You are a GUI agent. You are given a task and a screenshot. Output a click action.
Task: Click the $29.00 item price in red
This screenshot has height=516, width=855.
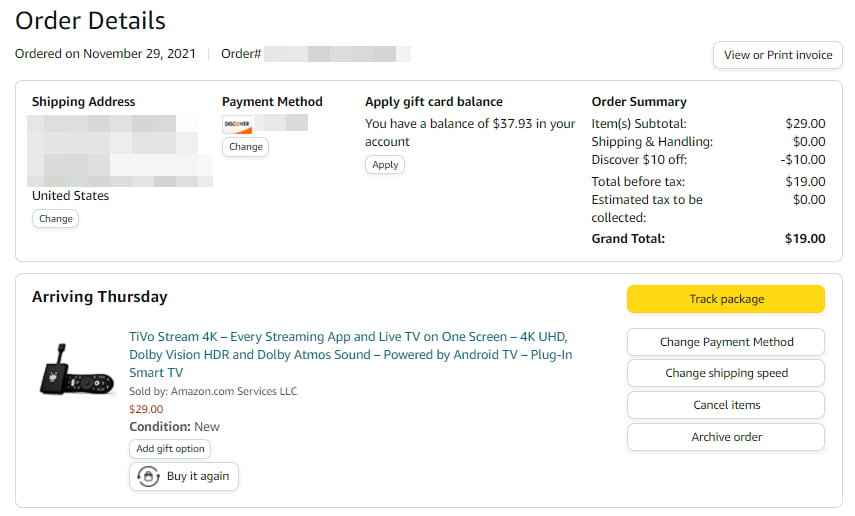[x=146, y=409]
